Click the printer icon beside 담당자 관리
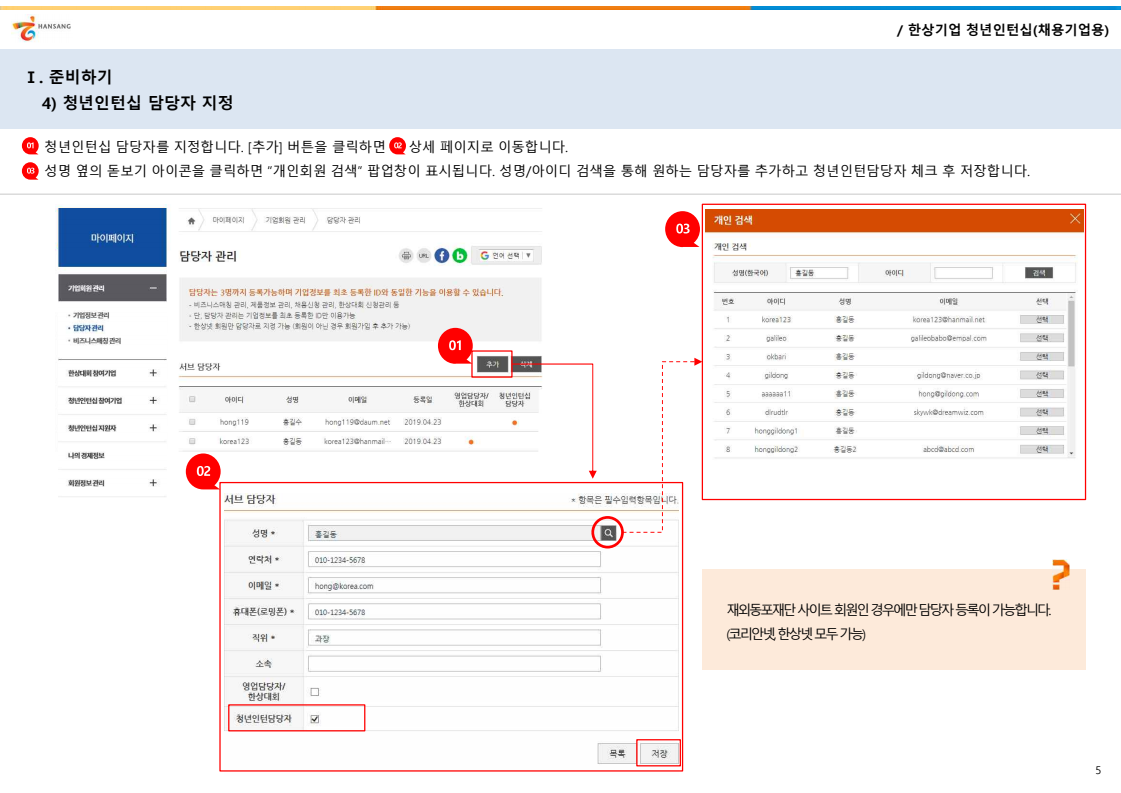This screenshot has height=793, width=1121. coord(406,255)
